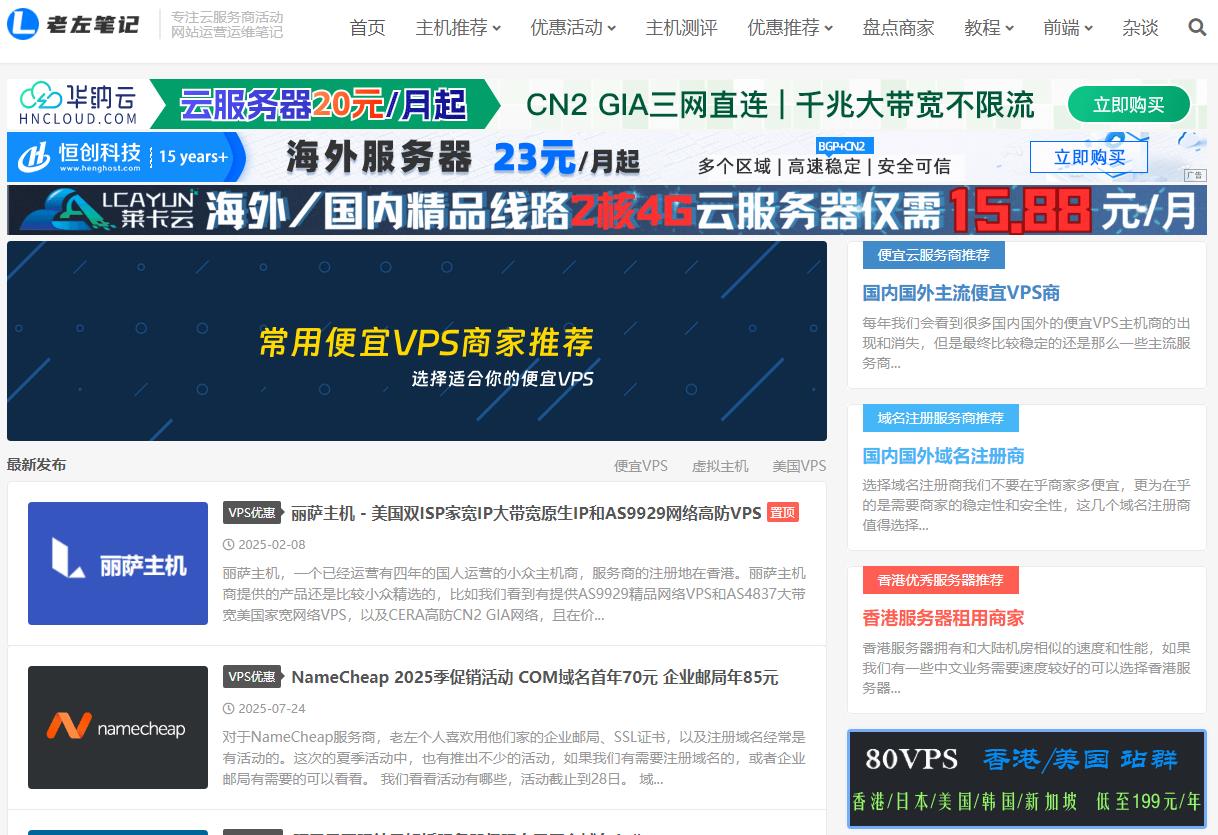Click the 置顶 badge on 丽萨主机 post
This screenshot has width=1218, height=835.
tap(783, 513)
